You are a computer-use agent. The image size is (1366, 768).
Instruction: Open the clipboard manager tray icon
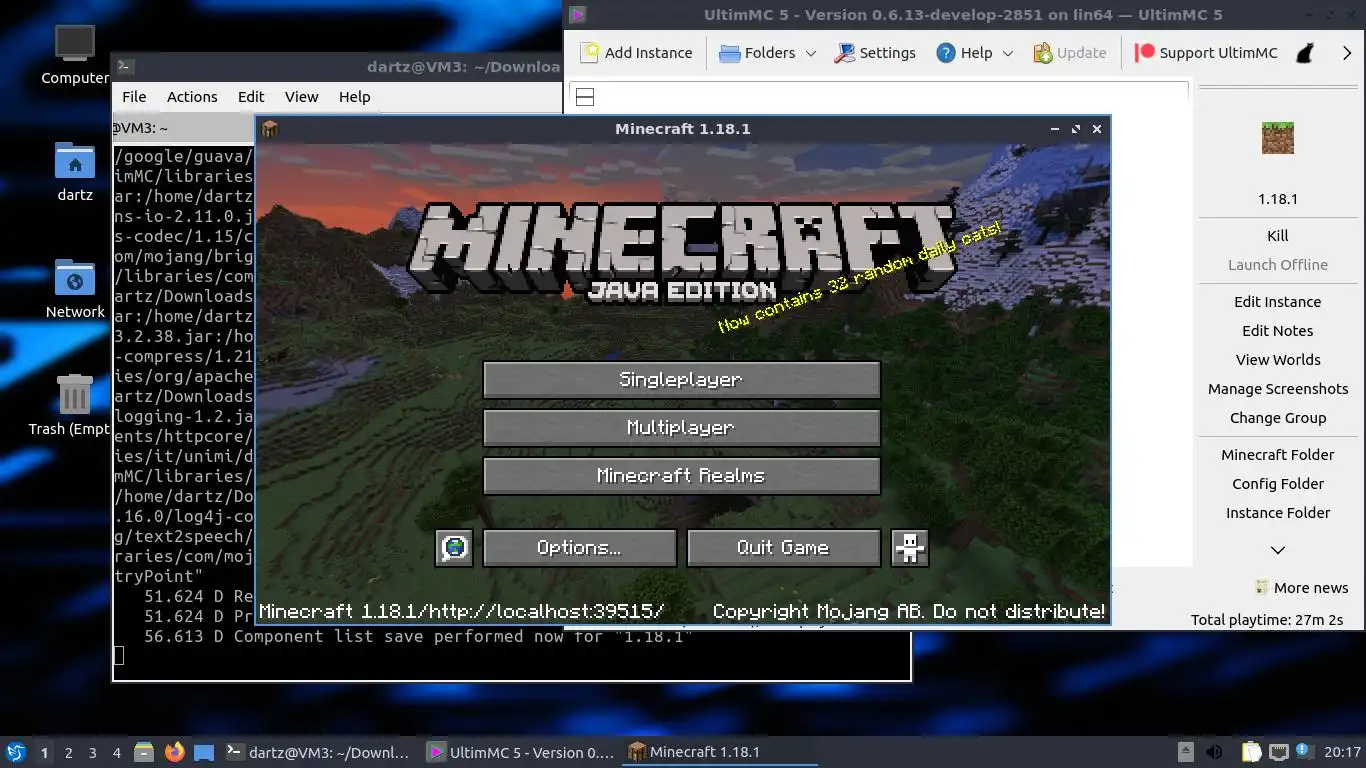pos(1251,752)
